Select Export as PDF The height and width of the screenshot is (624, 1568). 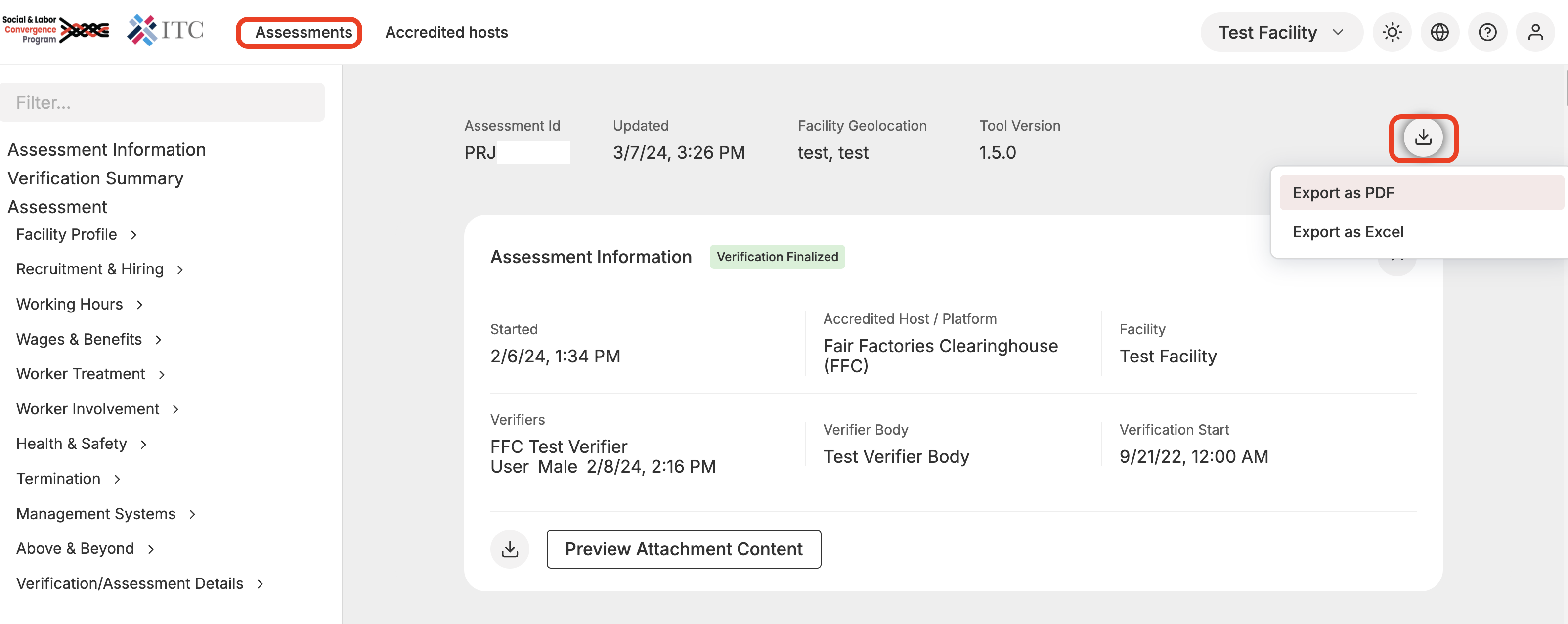pos(1343,193)
